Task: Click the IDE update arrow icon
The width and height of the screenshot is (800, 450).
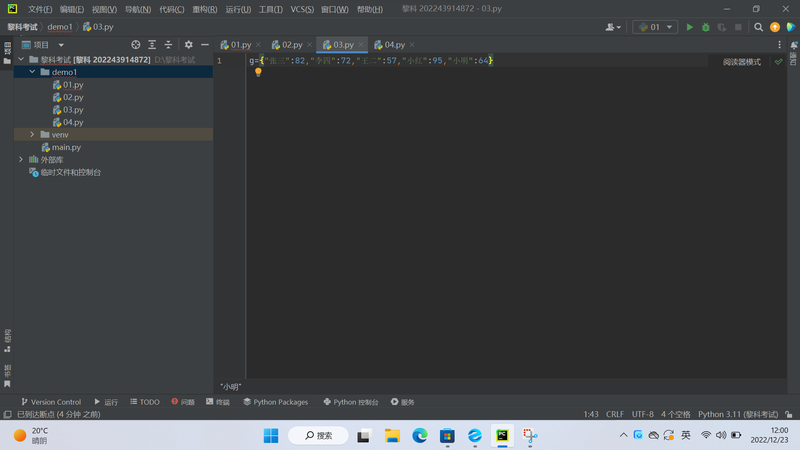Action: 775,27
